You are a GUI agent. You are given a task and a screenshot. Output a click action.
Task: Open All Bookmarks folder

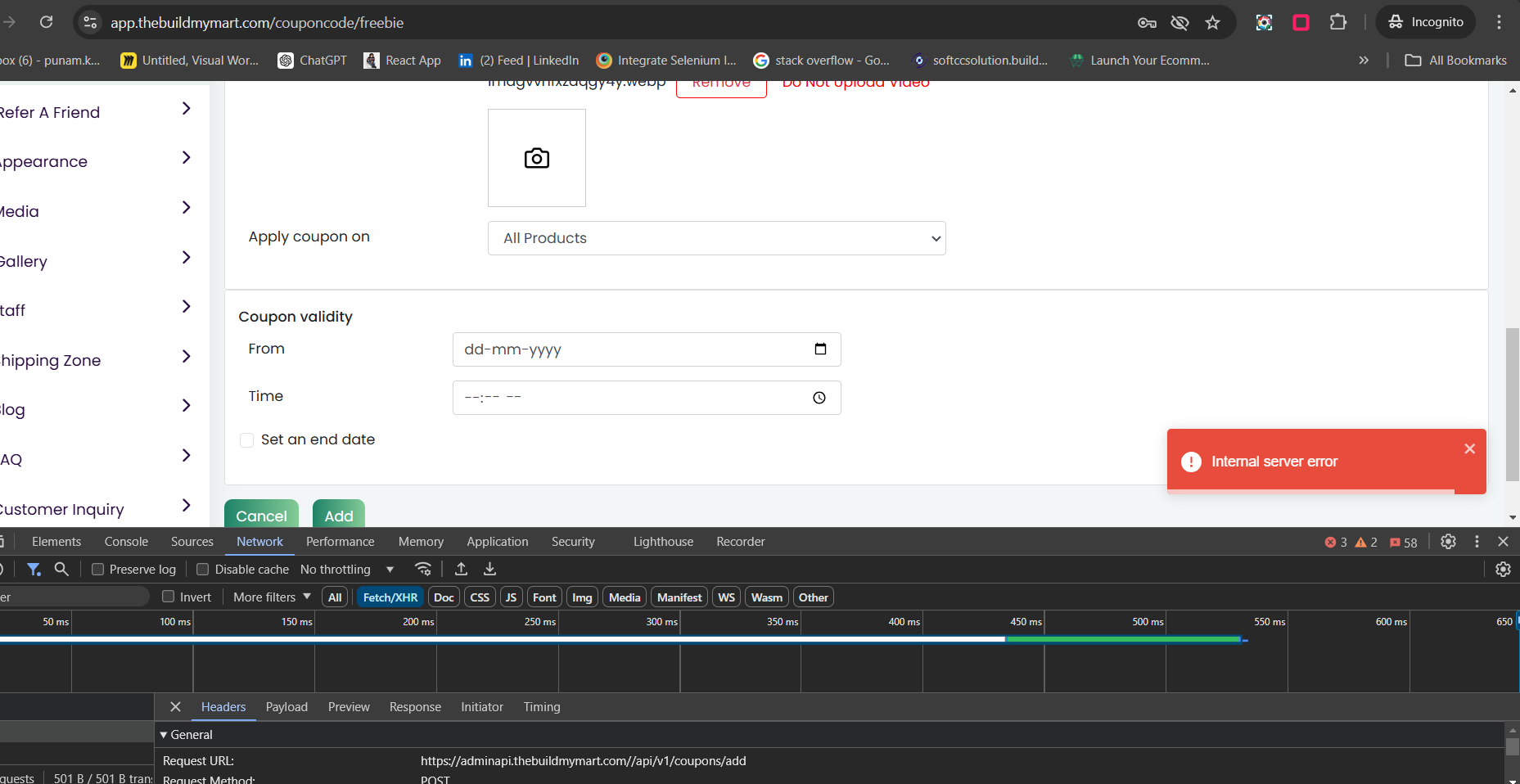(x=1455, y=61)
